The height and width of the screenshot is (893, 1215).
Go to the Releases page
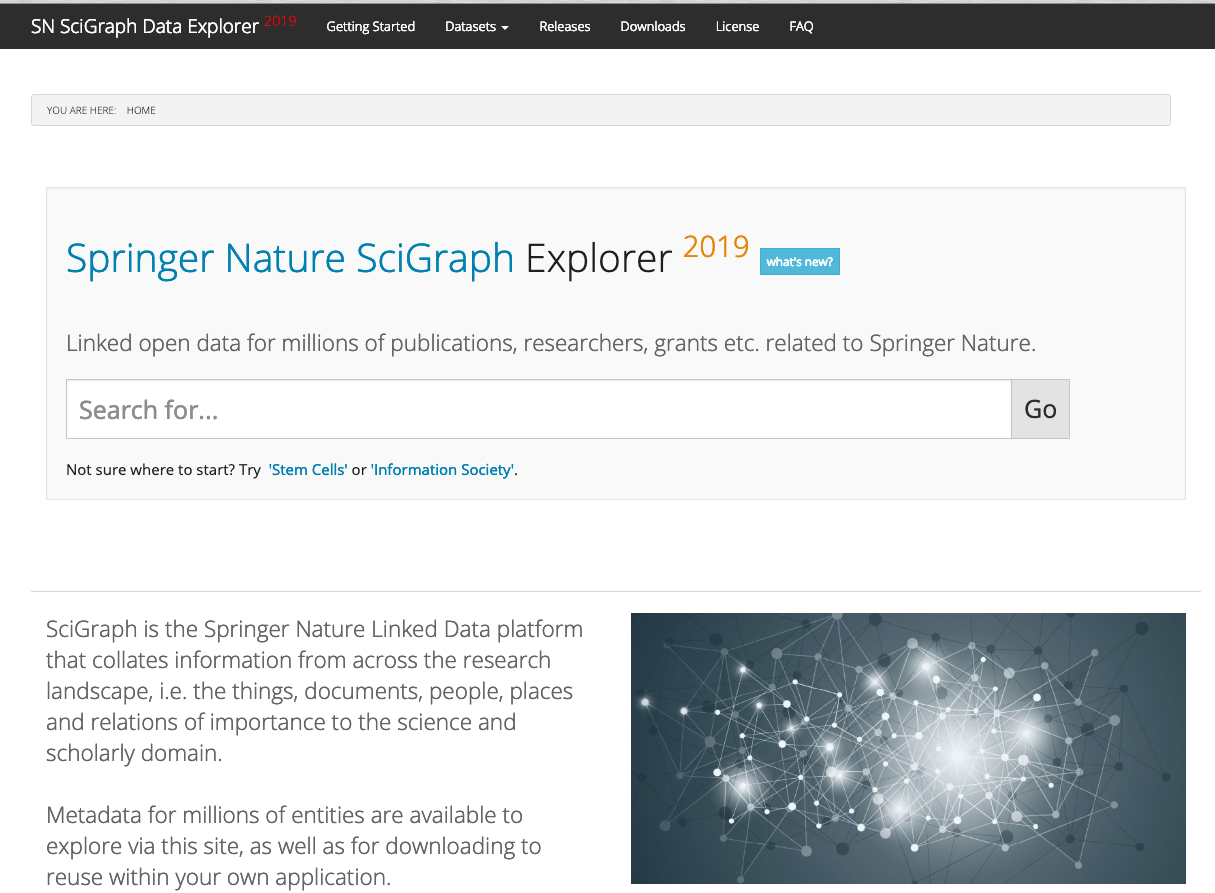(564, 27)
